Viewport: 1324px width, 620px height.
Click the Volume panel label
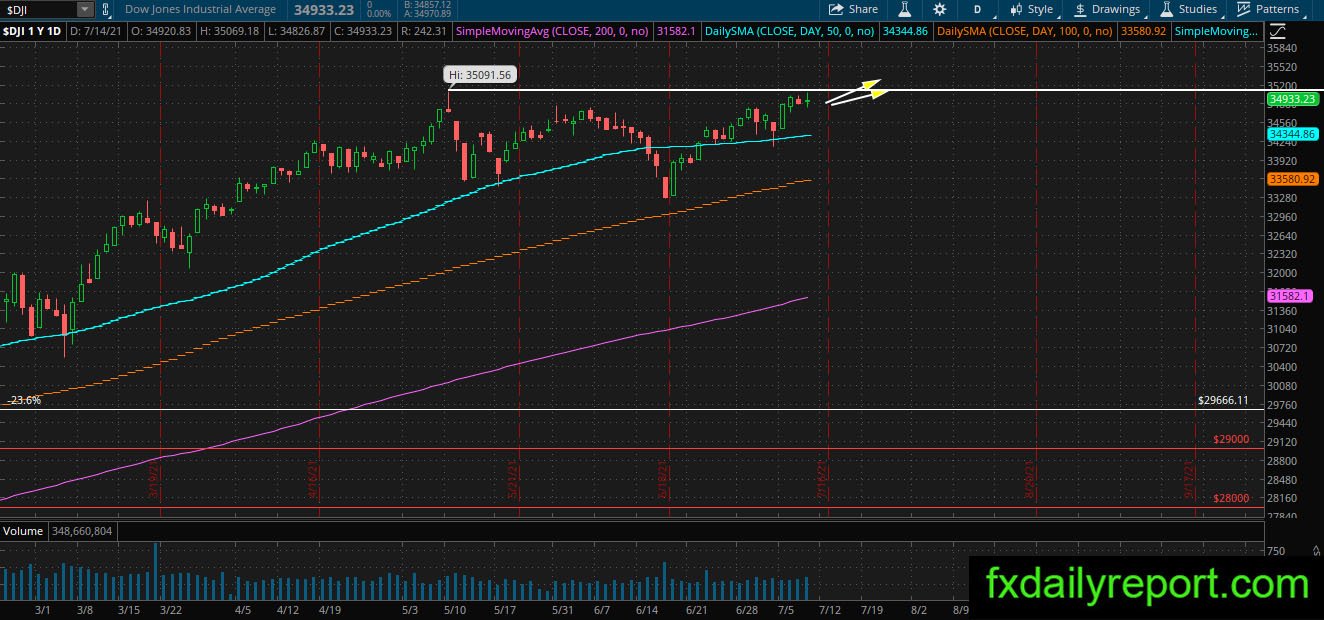click(22, 531)
